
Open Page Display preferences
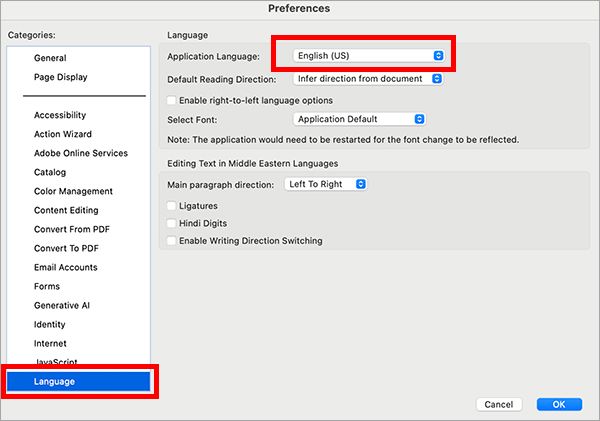click(x=60, y=77)
